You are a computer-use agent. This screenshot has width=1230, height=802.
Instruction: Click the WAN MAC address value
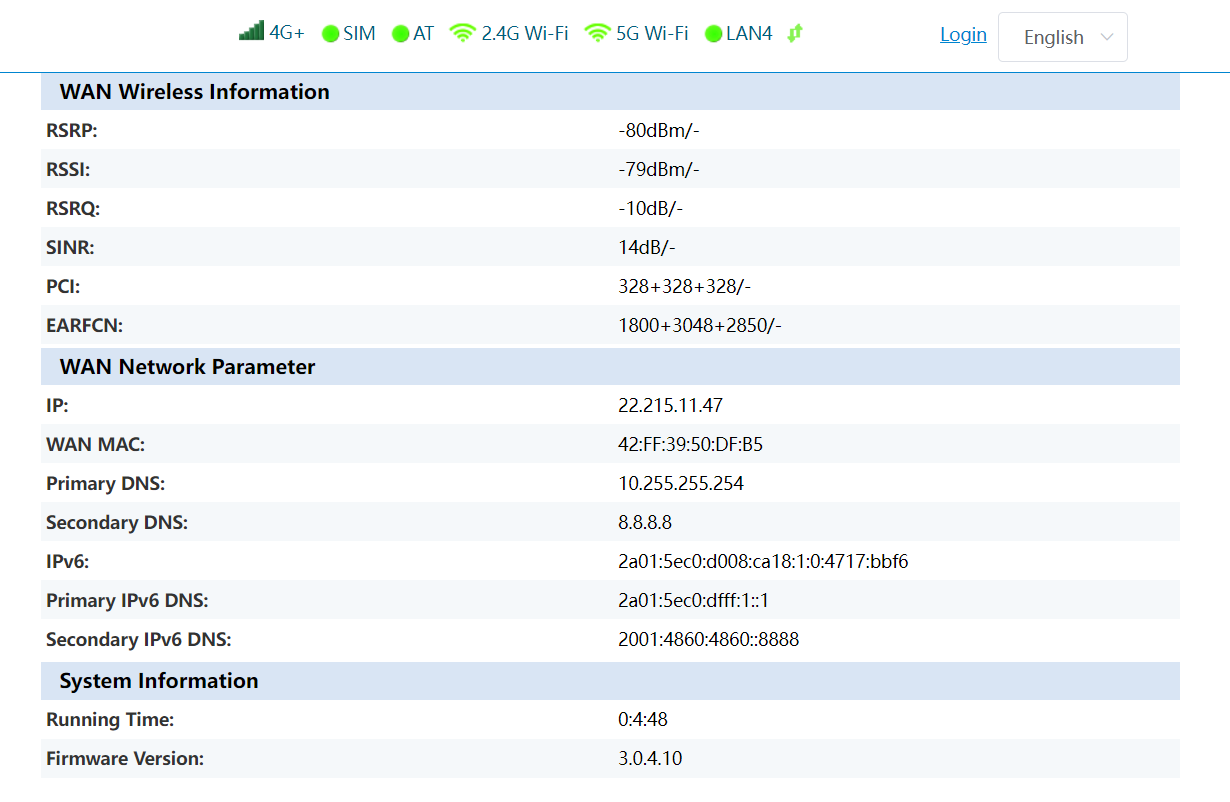(690, 445)
